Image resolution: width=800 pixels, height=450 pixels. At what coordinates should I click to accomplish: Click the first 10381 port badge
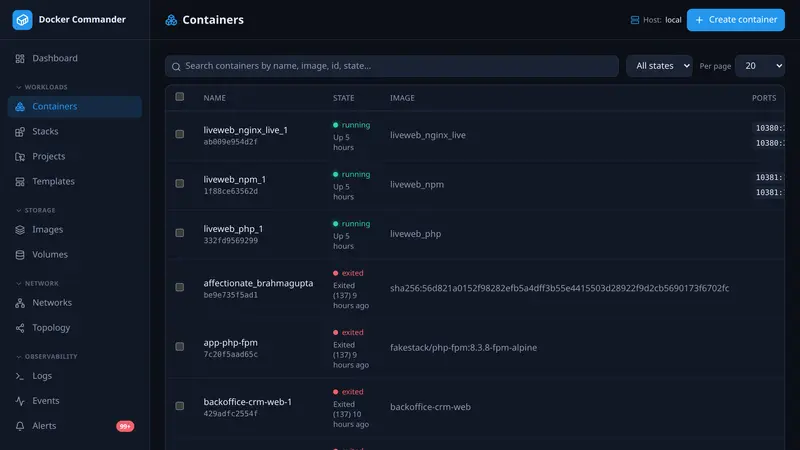point(768,178)
